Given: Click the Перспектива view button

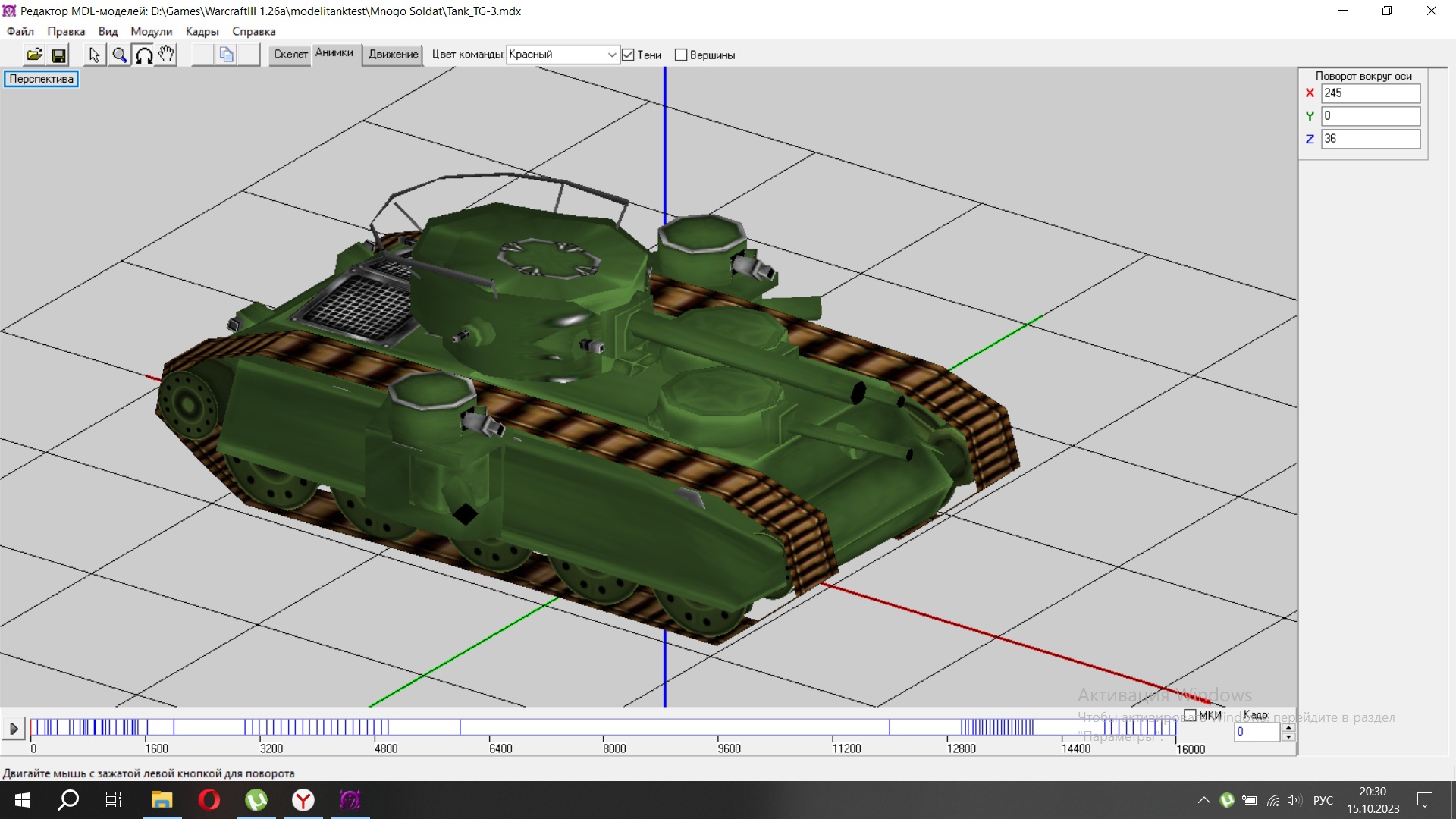Looking at the screenshot, I should [42, 79].
